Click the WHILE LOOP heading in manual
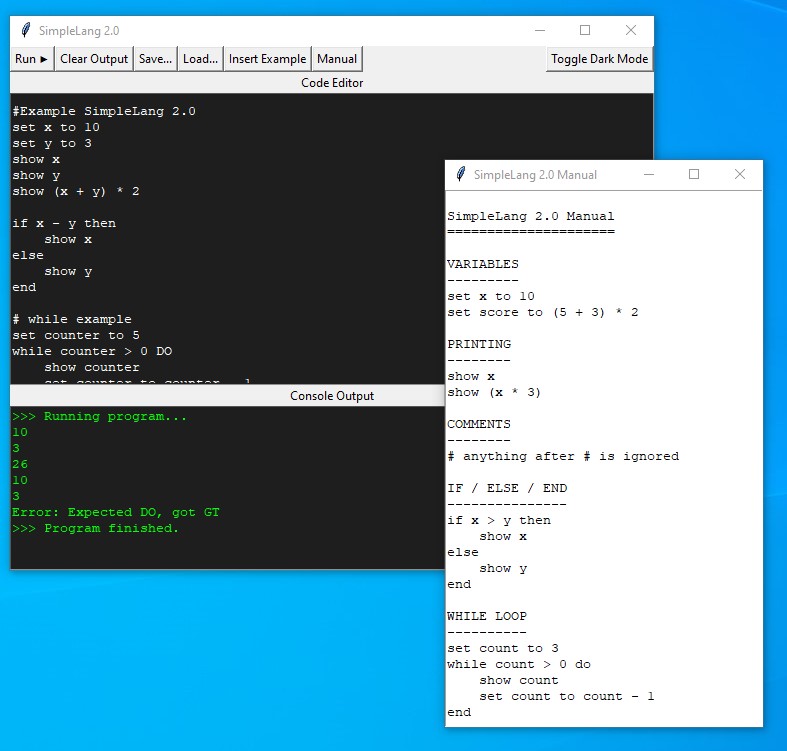 coord(487,616)
